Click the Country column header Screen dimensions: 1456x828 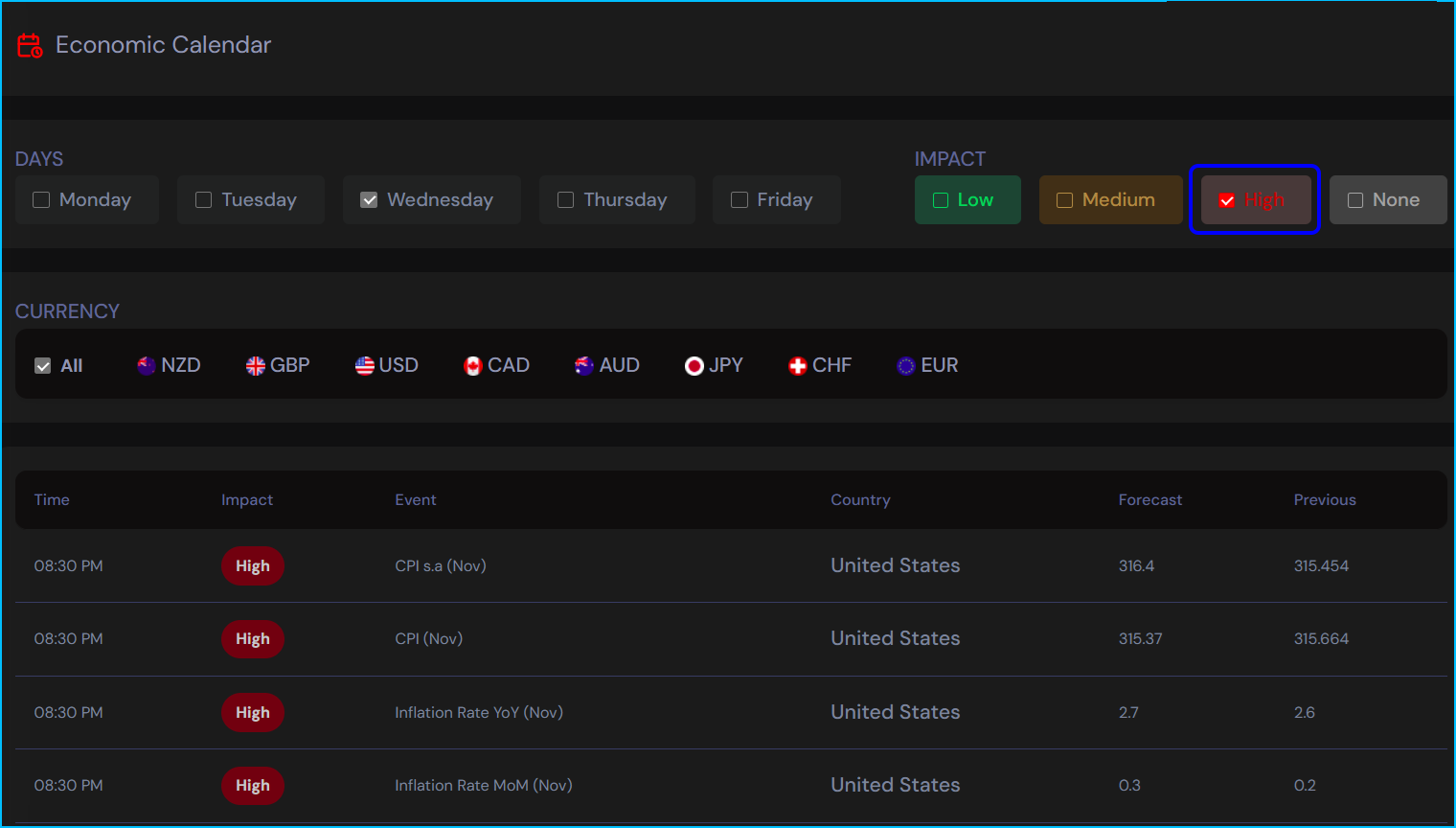click(x=860, y=500)
